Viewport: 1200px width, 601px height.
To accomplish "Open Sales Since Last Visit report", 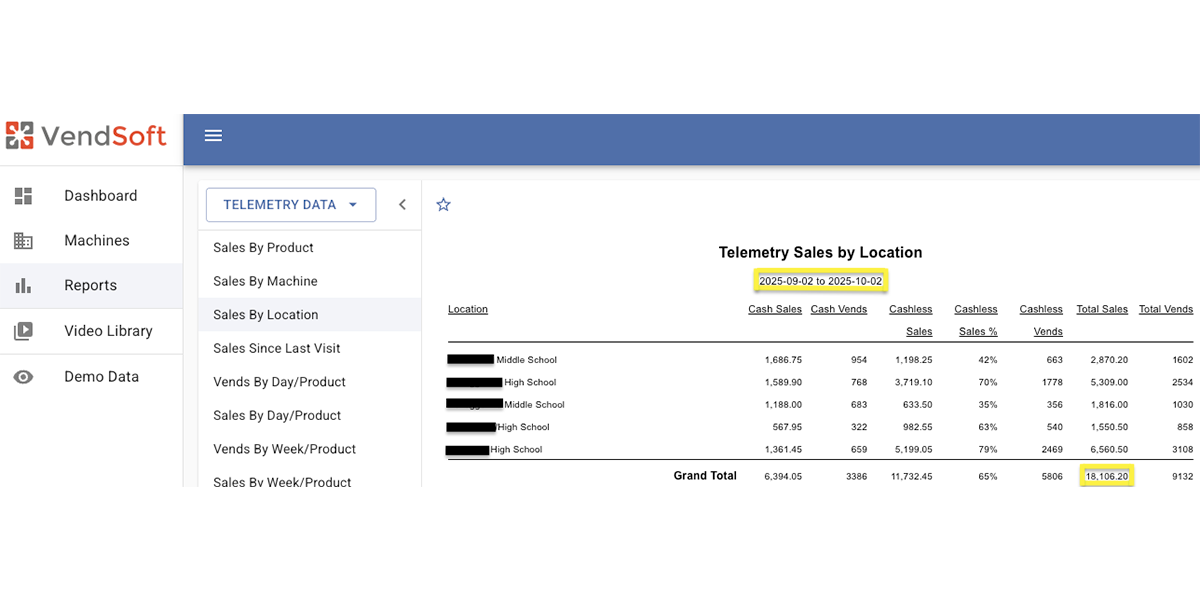I will click(x=276, y=349).
